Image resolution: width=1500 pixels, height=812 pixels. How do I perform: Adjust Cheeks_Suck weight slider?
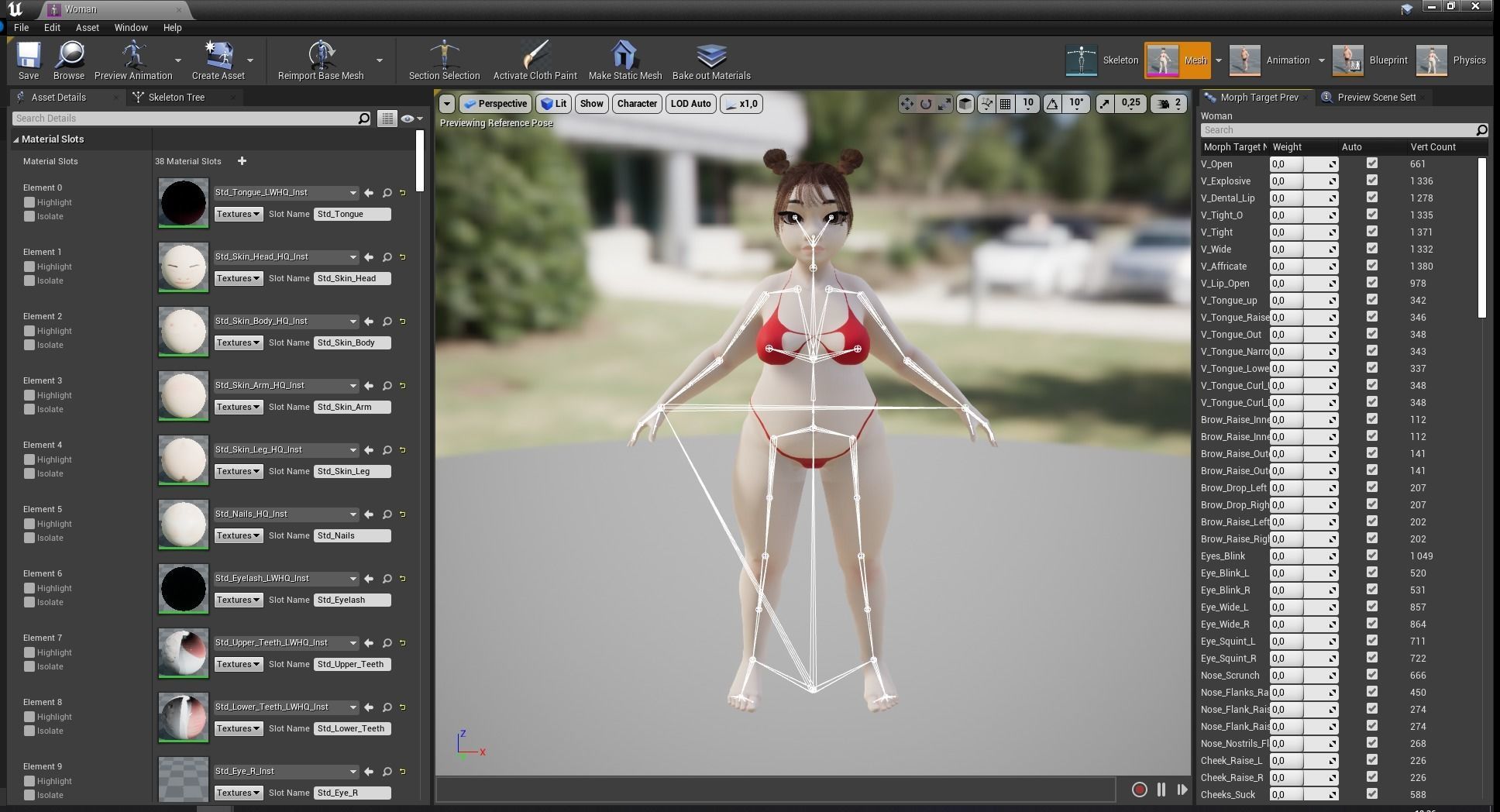pyautogui.click(x=1303, y=794)
